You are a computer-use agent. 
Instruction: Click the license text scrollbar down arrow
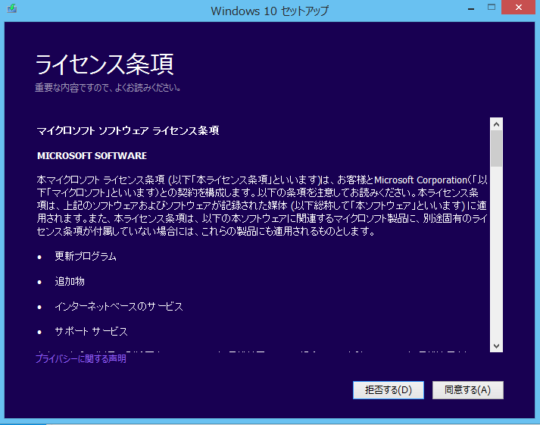496,346
